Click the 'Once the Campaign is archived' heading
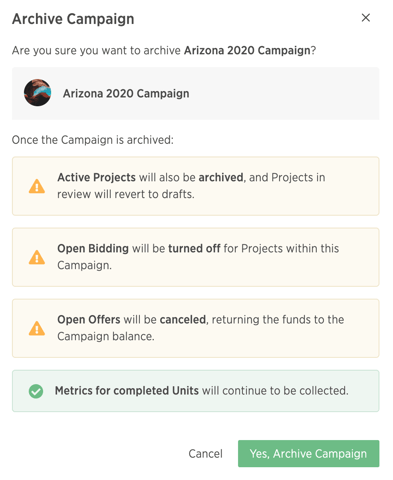The width and height of the screenshot is (393, 480). coord(93,140)
